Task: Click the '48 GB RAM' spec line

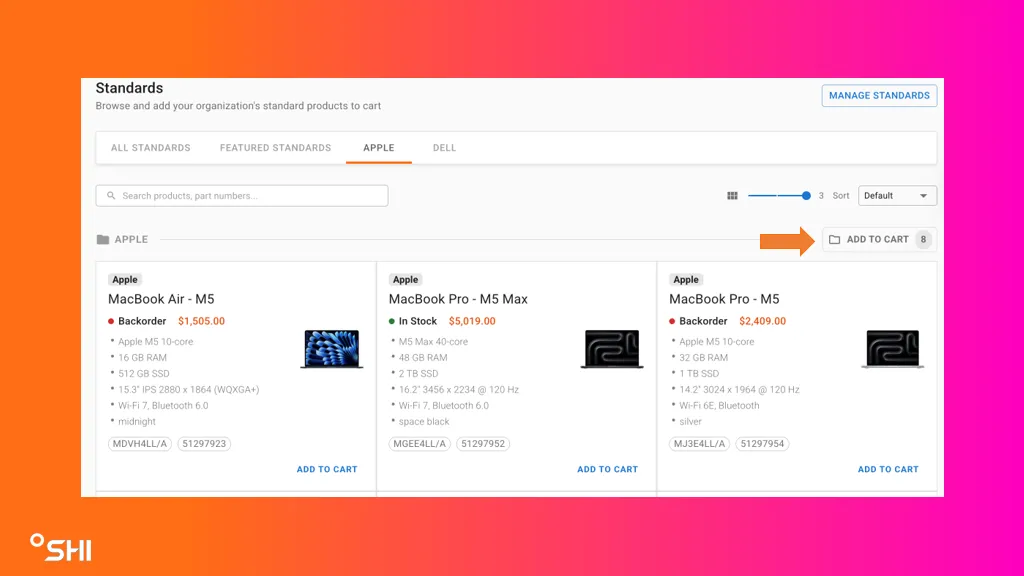Action: pyautogui.click(x=423, y=358)
